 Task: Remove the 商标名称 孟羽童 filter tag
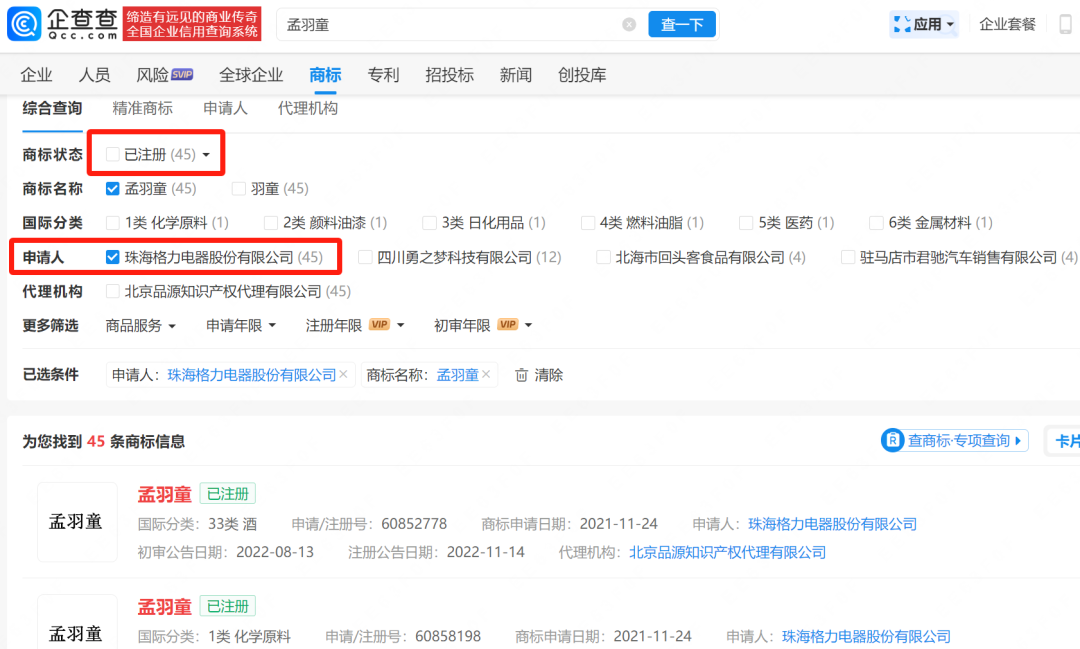click(x=486, y=374)
